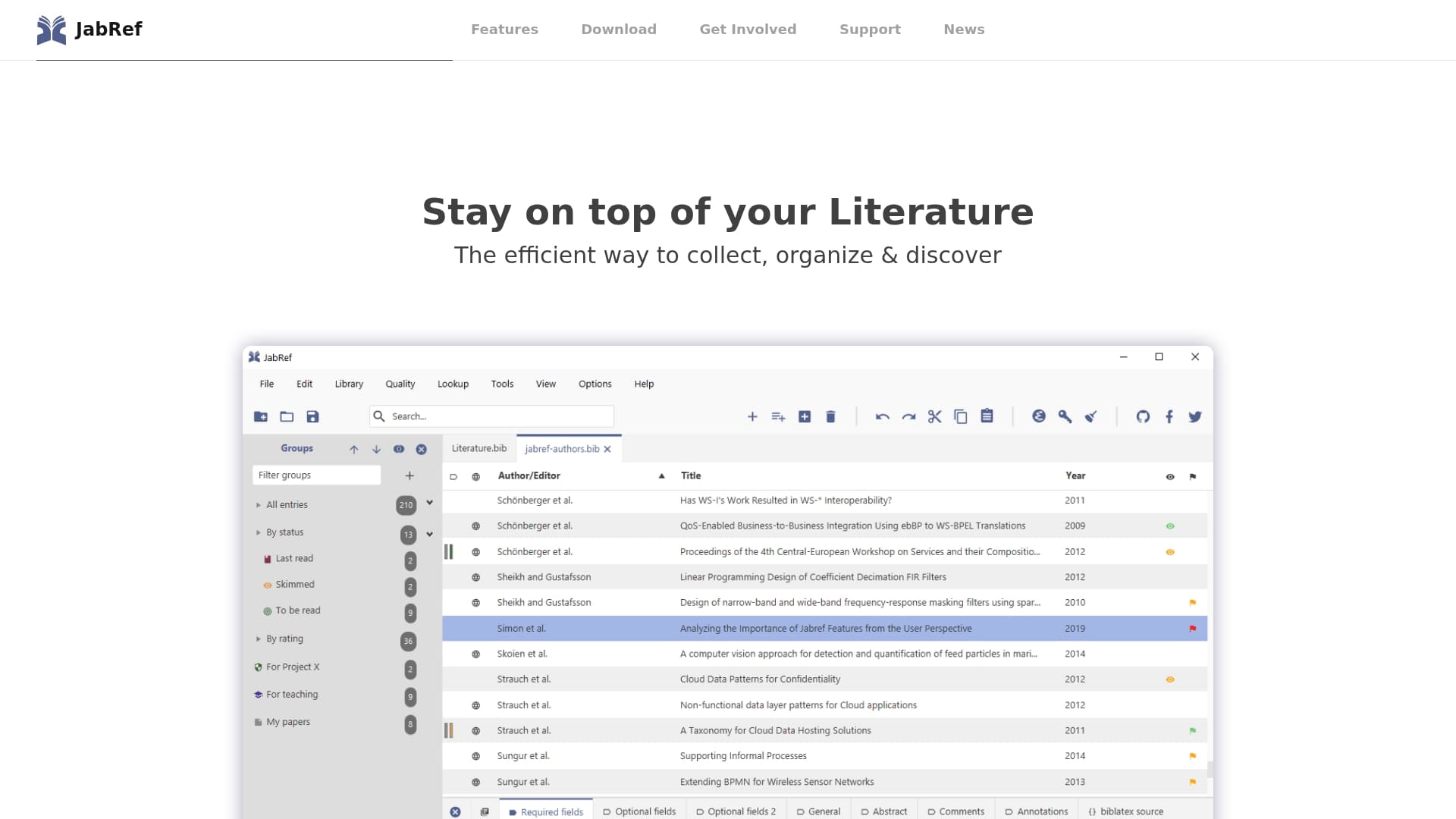
Task: Expand the By status group triangle
Action: tap(258, 532)
